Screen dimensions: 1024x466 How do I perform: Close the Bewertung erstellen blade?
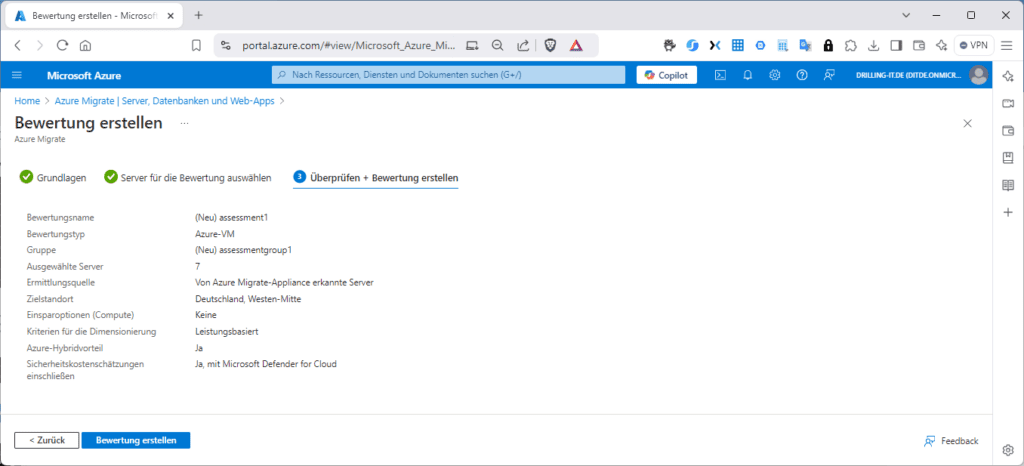coord(968,123)
